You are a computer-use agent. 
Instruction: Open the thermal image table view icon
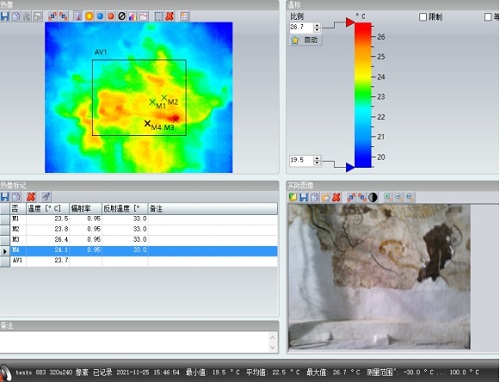[184, 16]
